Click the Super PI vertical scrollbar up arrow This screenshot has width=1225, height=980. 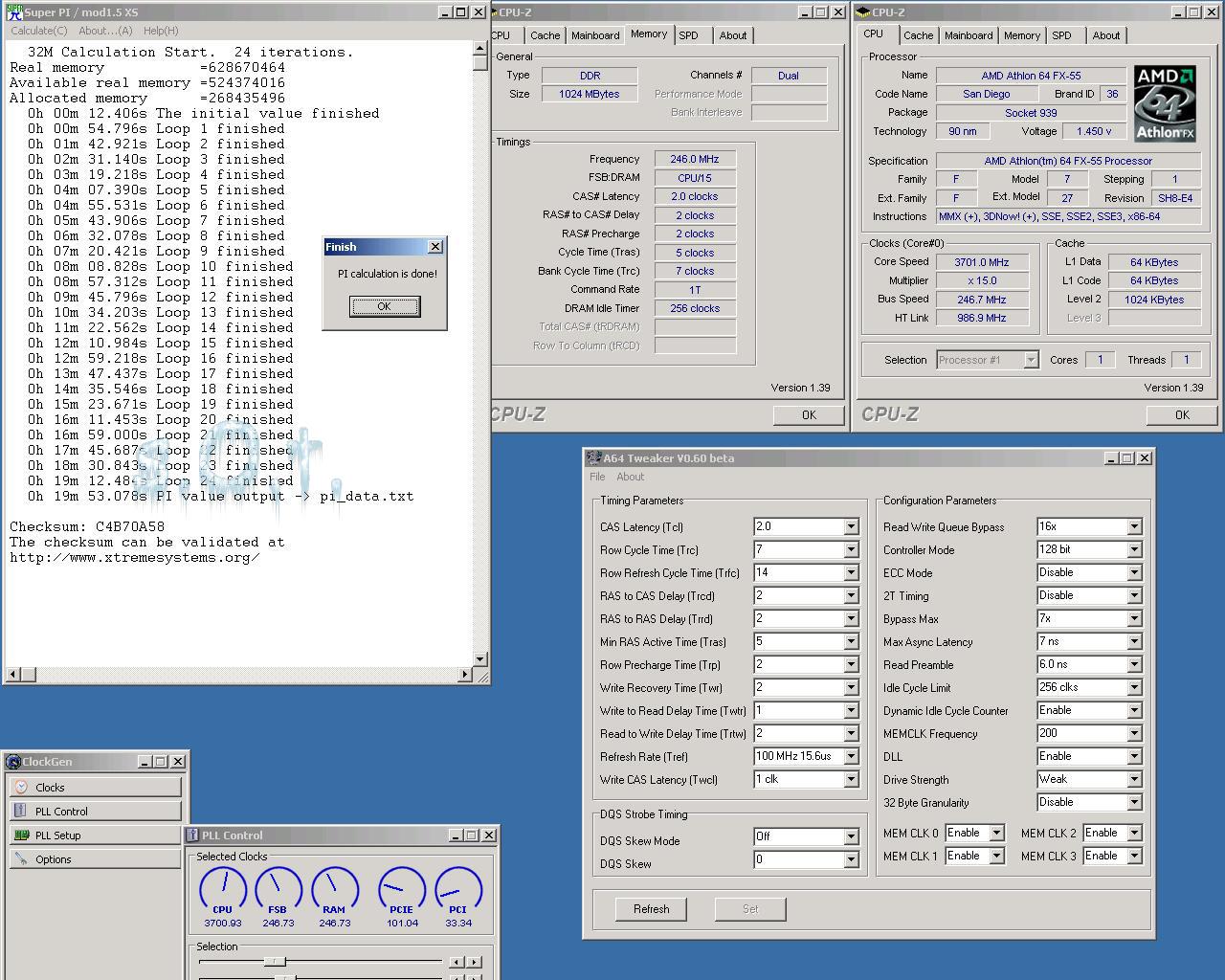coord(480,49)
